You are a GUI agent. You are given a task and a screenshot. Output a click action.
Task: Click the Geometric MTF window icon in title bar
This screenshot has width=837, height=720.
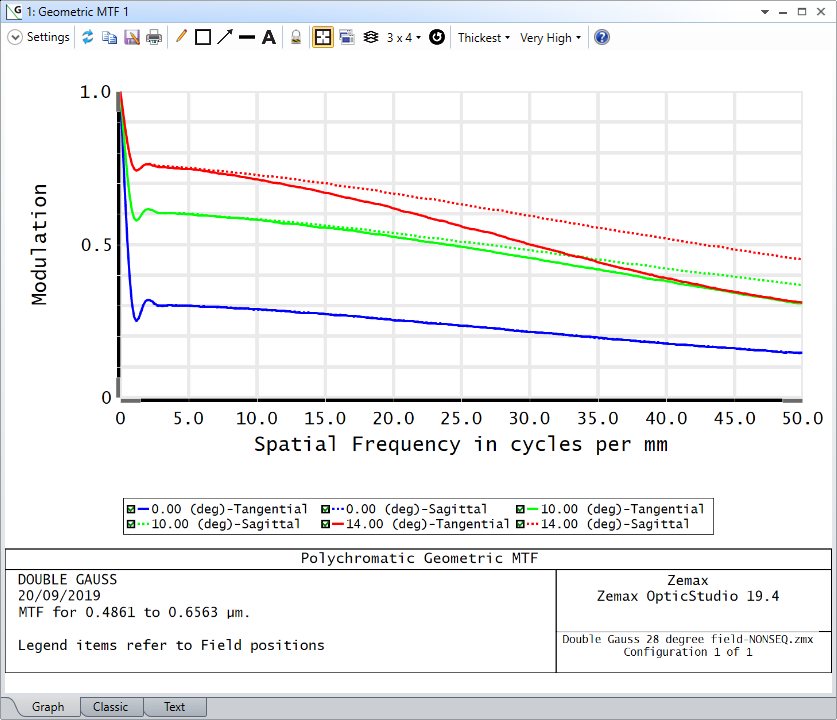tap(14, 11)
